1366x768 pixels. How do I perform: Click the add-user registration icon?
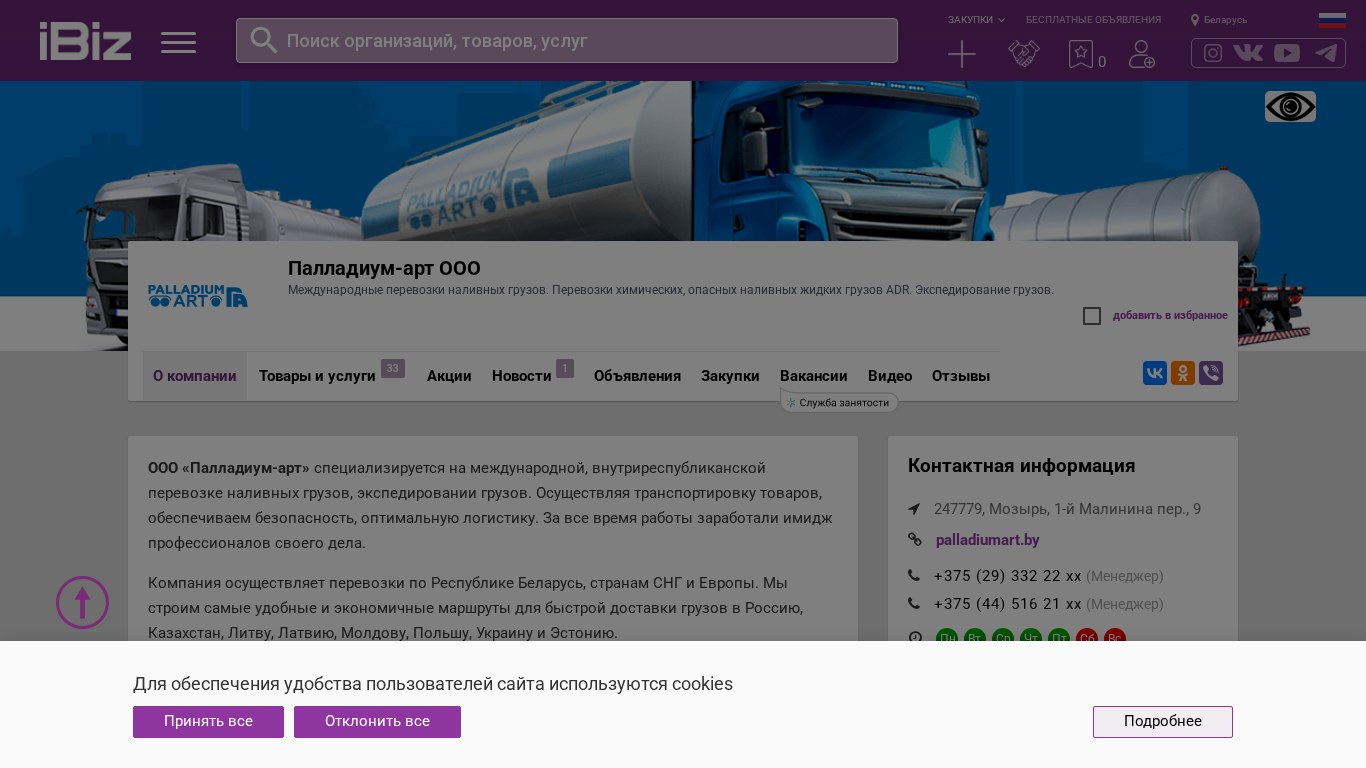pyautogui.click(x=1142, y=54)
